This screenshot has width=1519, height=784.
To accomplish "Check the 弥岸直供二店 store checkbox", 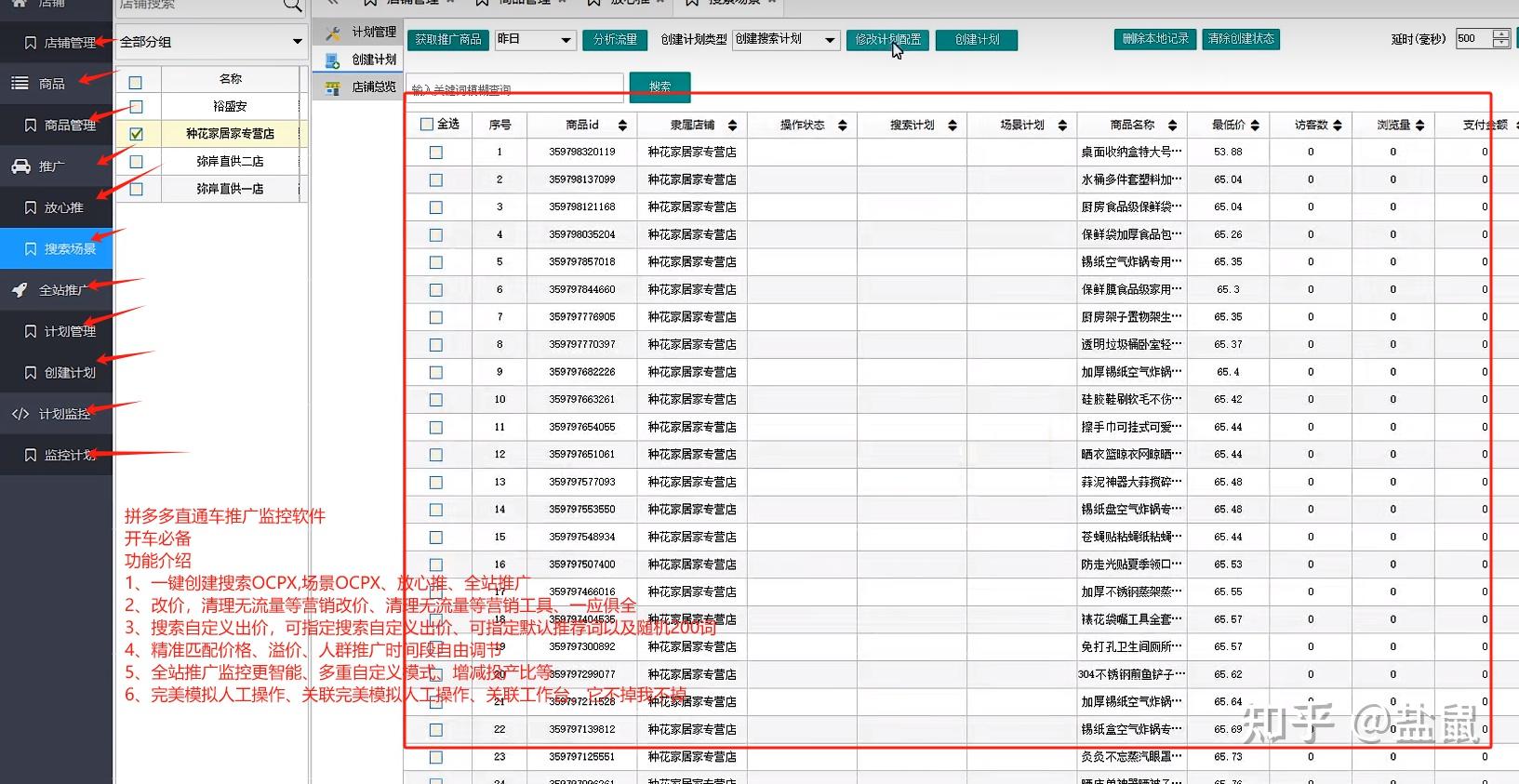I will (x=136, y=161).
